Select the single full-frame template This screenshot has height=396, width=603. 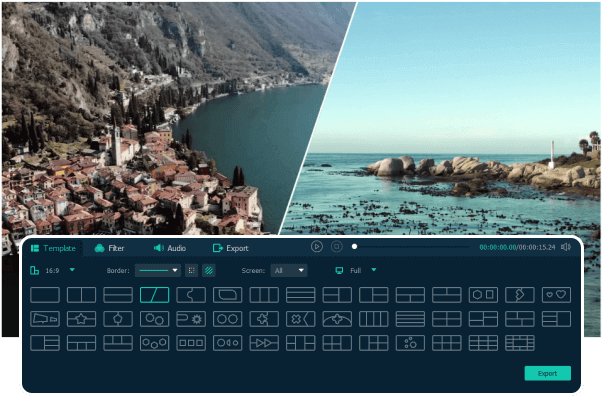click(45, 295)
